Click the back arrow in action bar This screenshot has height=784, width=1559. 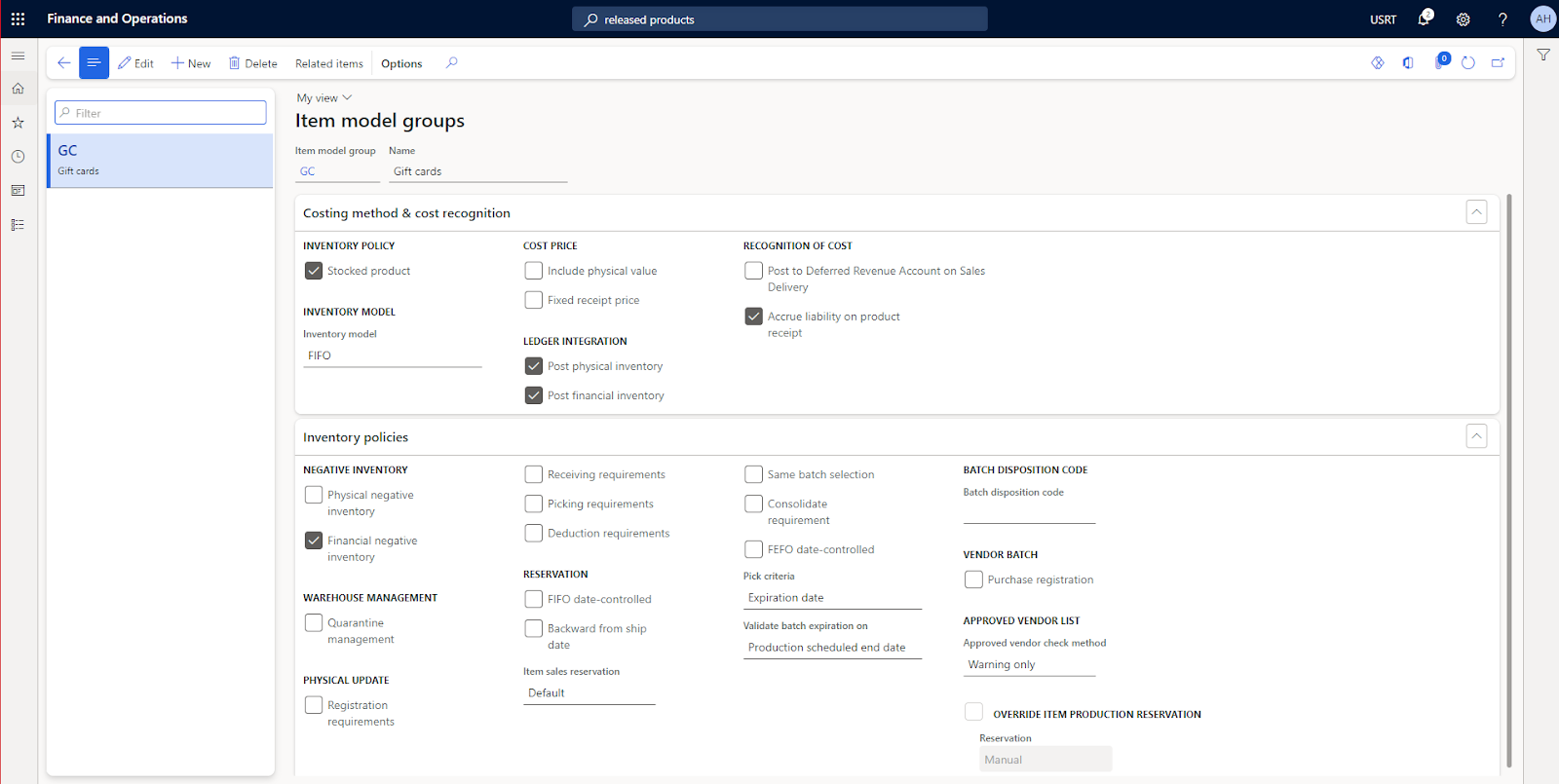(x=63, y=63)
